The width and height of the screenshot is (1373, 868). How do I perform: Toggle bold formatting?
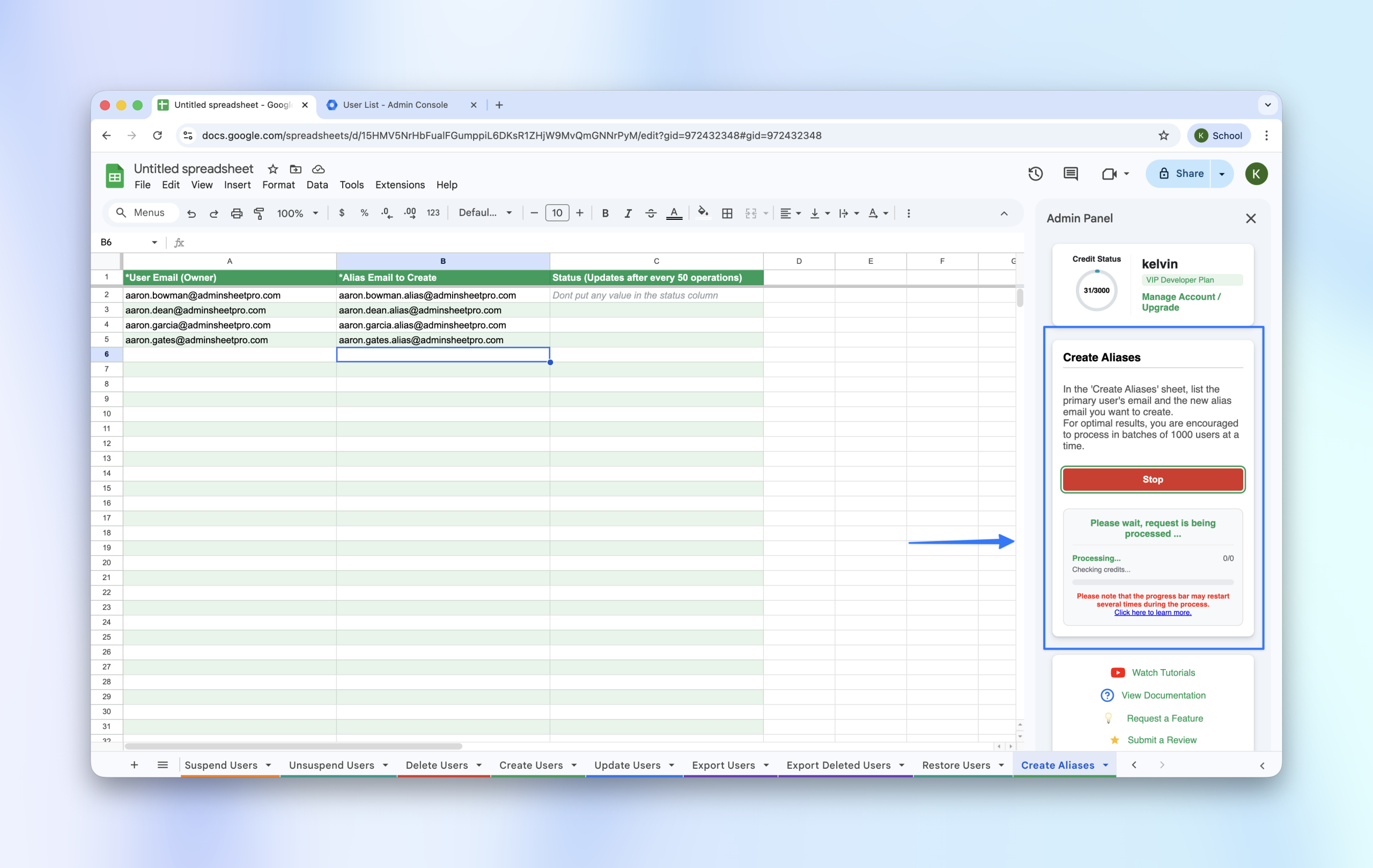click(605, 213)
